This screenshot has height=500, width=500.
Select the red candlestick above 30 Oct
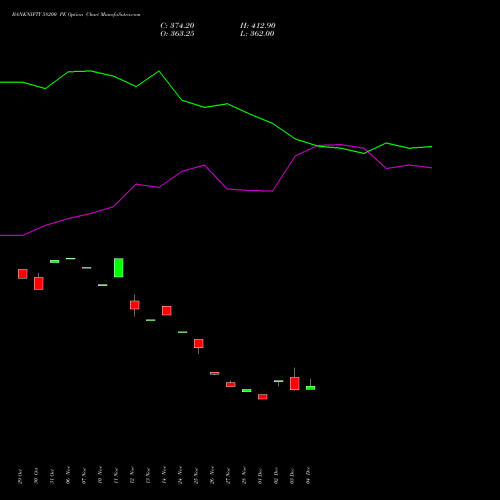39,283
